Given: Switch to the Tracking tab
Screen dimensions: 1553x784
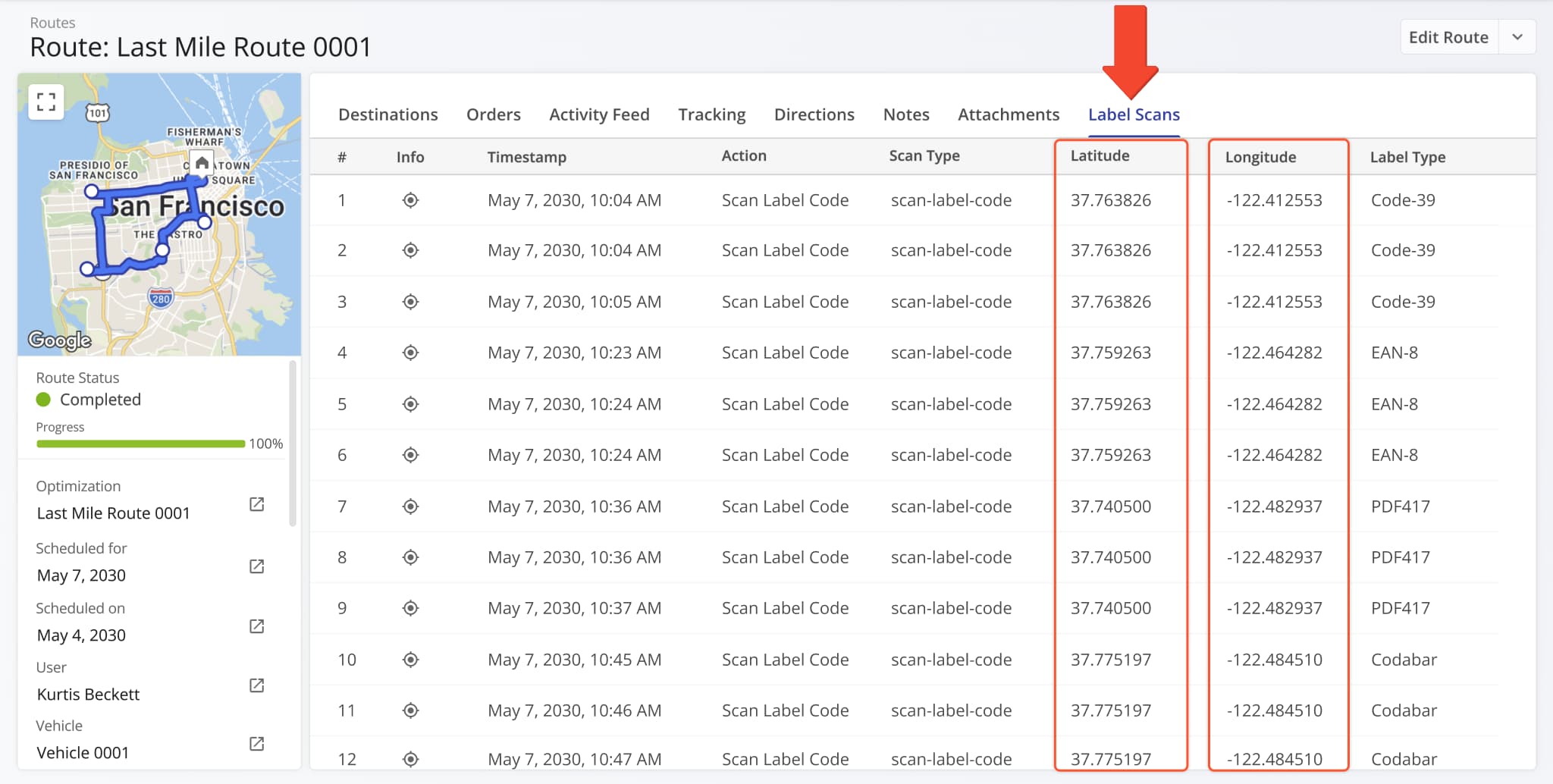Looking at the screenshot, I should [711, 114].
